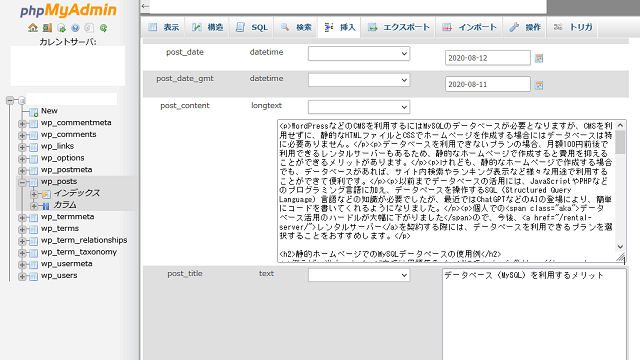Open the wp_posts table
Screen dimensions: 640x360
tap(59, 181)
